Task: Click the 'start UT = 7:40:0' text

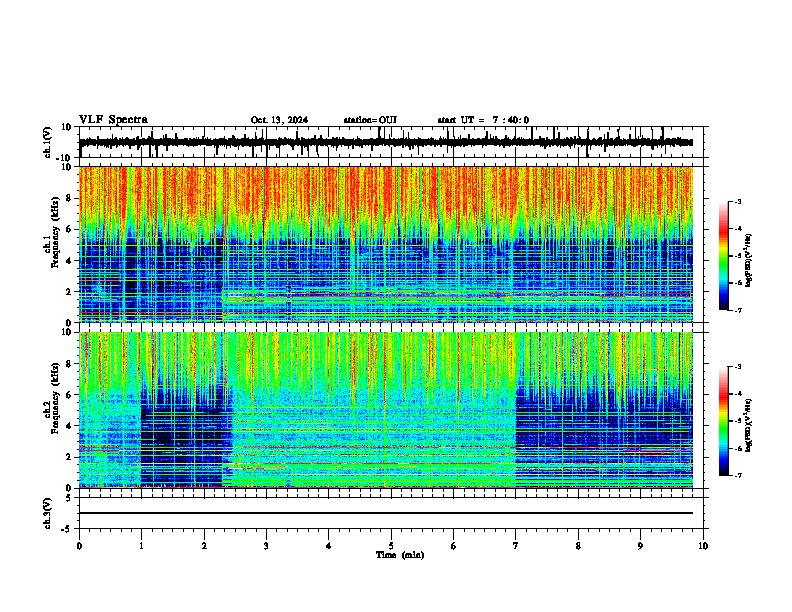Action: pyautogui.click(x=483, y=120)
